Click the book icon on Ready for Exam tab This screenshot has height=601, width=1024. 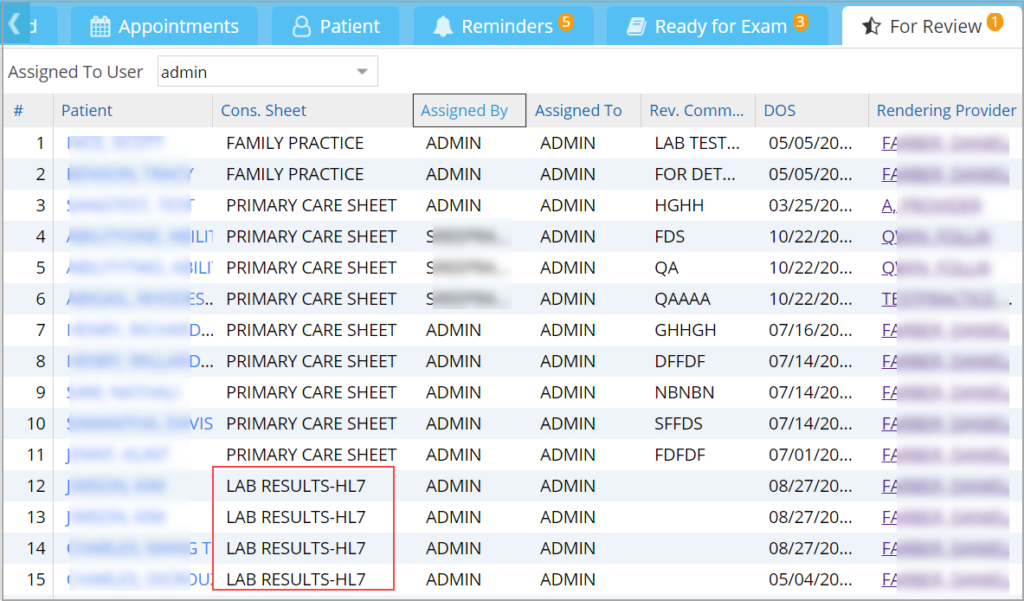636,27
